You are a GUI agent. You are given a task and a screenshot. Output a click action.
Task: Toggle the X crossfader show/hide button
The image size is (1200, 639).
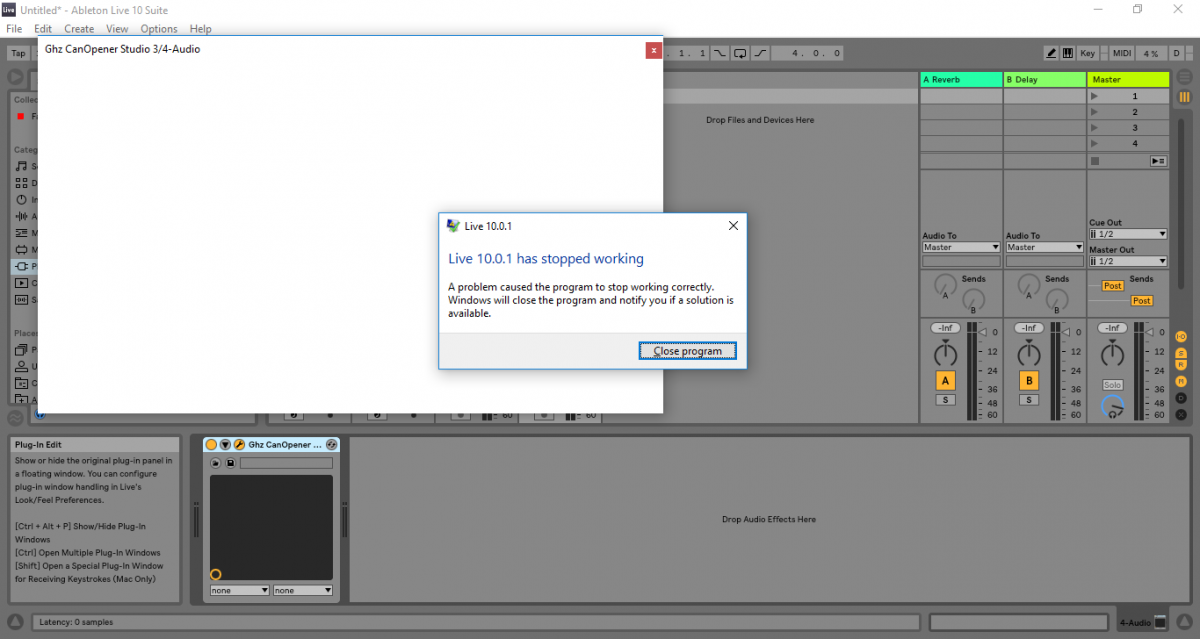[x=1181, y=413]
